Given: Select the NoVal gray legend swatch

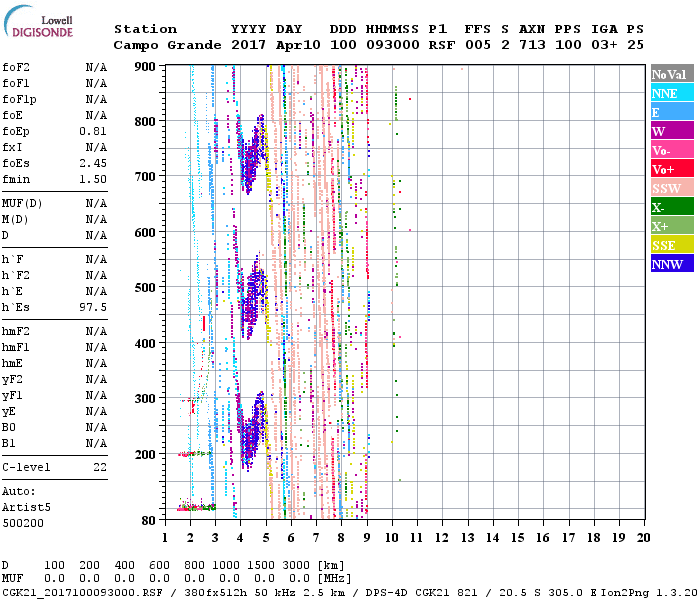Looking at the screenshot, I should pos(671,74).
